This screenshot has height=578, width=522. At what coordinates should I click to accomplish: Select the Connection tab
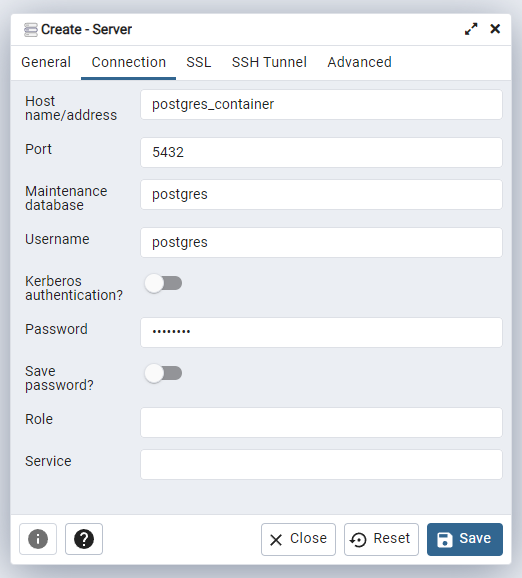[129, 62]
